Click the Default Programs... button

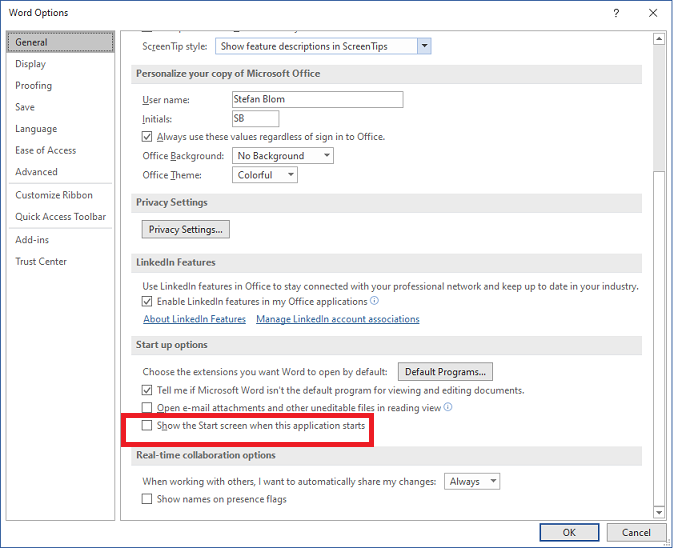click(x=445, y=372)
